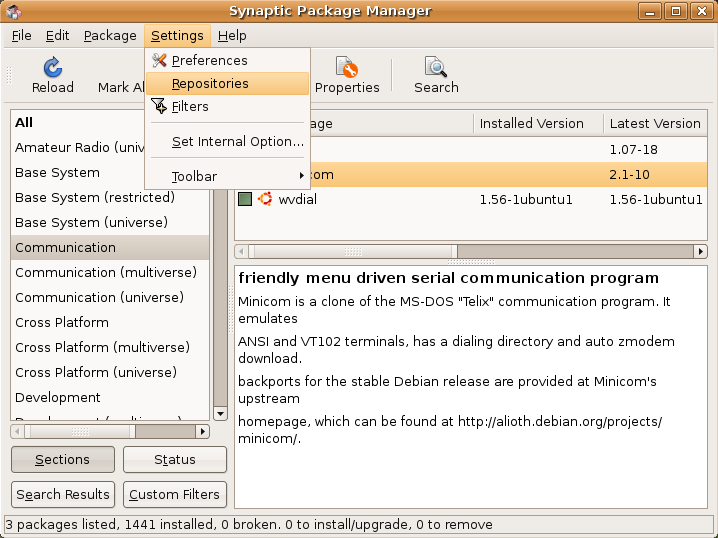Click package list horizontal scrollbar thumb
Viewport: 718px width, 538px height.
pyautogui.click(x=353, y=251)
